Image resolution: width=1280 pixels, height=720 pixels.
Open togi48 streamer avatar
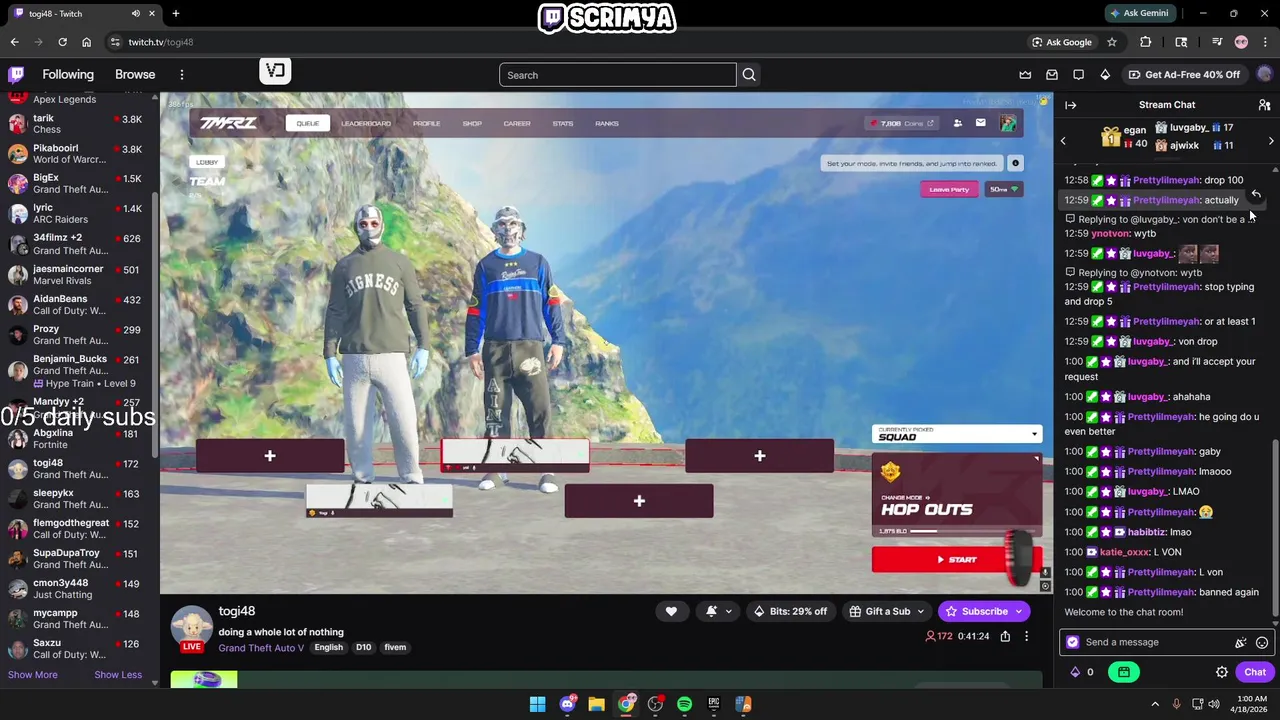click(x=191, y=627)
